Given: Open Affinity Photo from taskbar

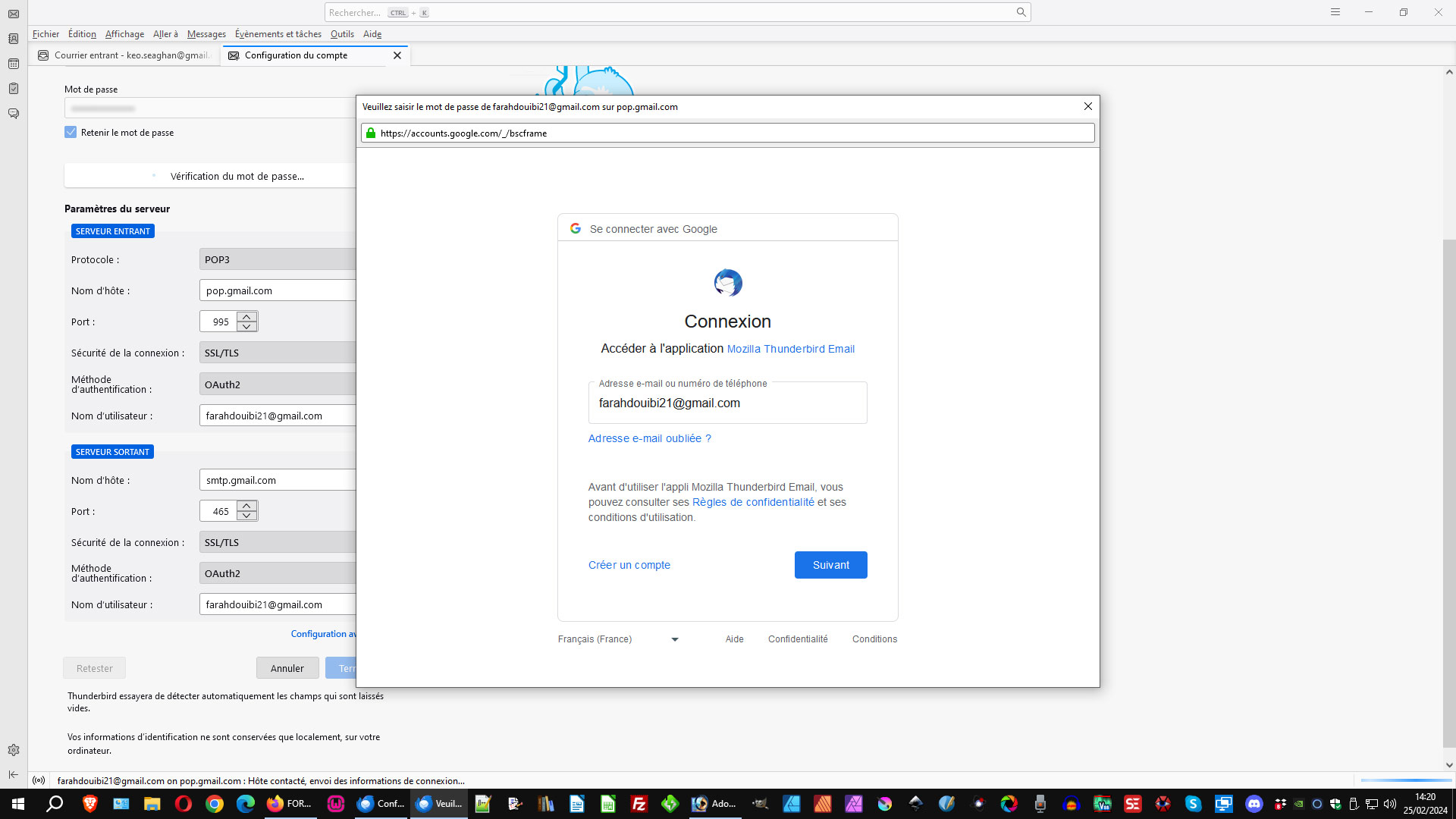Looking at the screenshot, I should pyautogui.click(x=854, y=804).
